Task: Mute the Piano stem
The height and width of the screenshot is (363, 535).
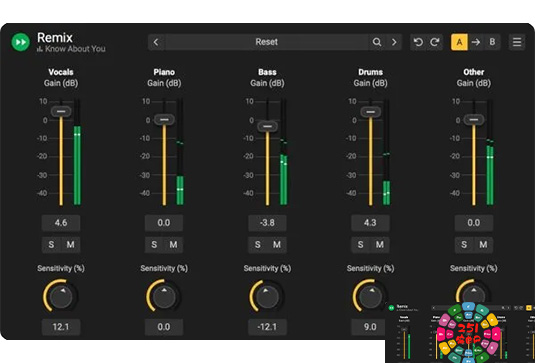Action: (174, 245)
